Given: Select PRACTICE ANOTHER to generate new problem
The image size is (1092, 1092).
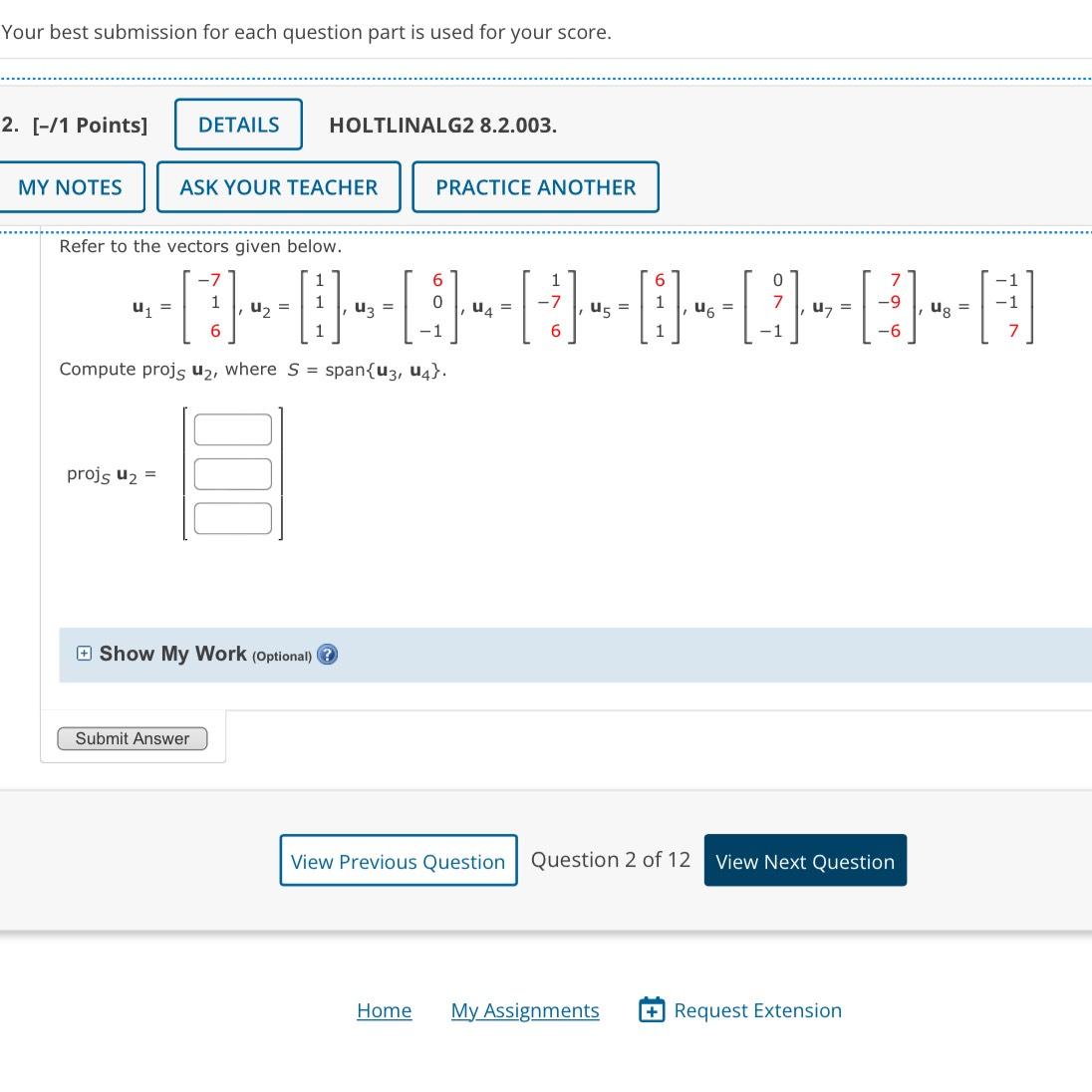Looking at the screenshot, I should point(535,187).
